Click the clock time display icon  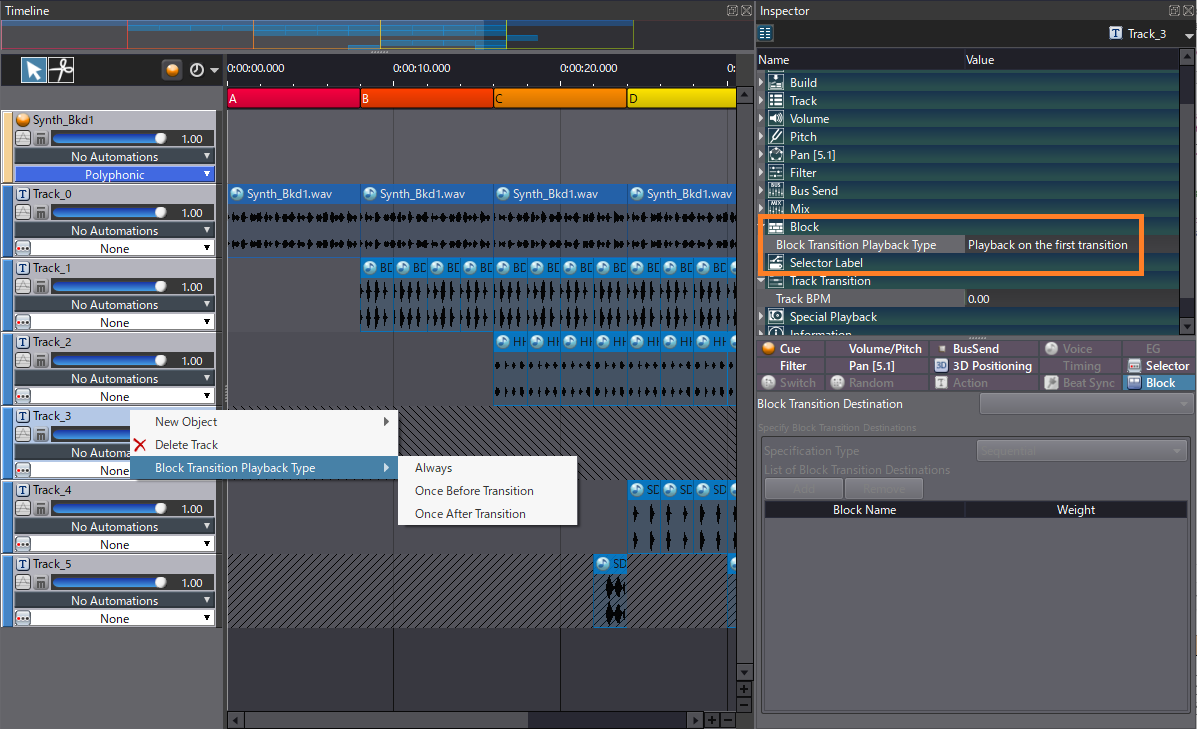coord(197,70)
